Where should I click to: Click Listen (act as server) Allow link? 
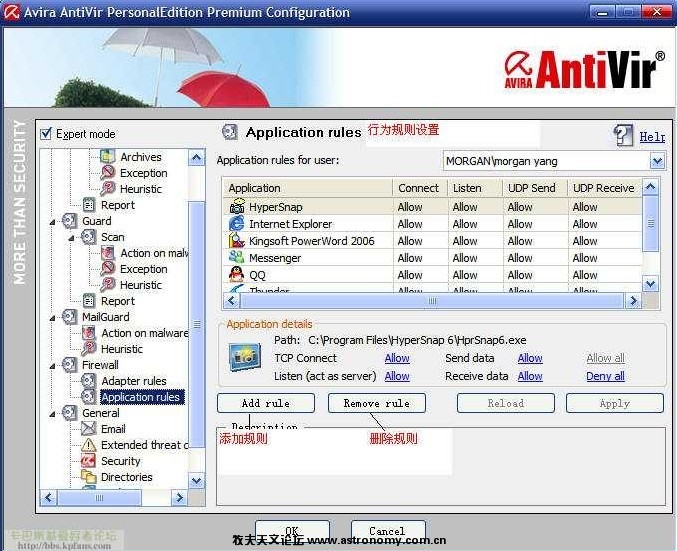pos(397,376)
